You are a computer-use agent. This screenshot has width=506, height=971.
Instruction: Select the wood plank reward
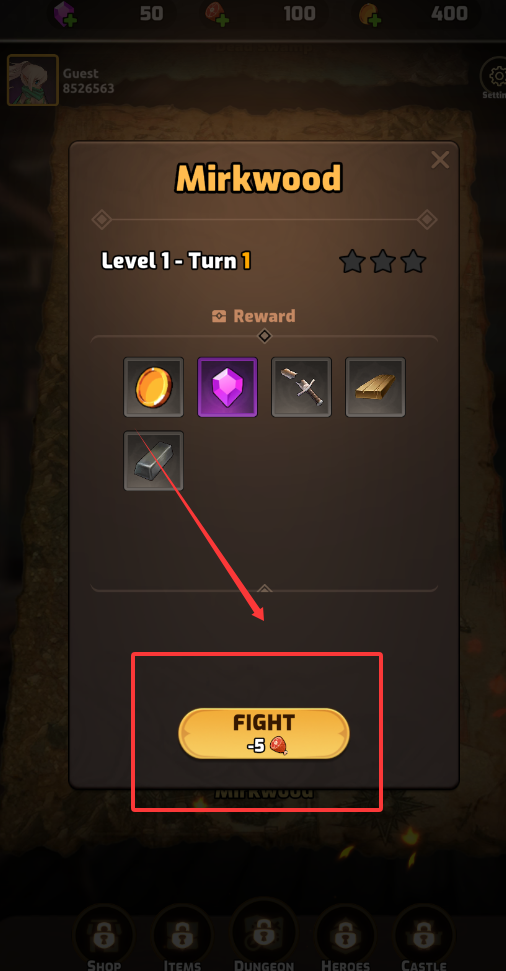[375, 387]
